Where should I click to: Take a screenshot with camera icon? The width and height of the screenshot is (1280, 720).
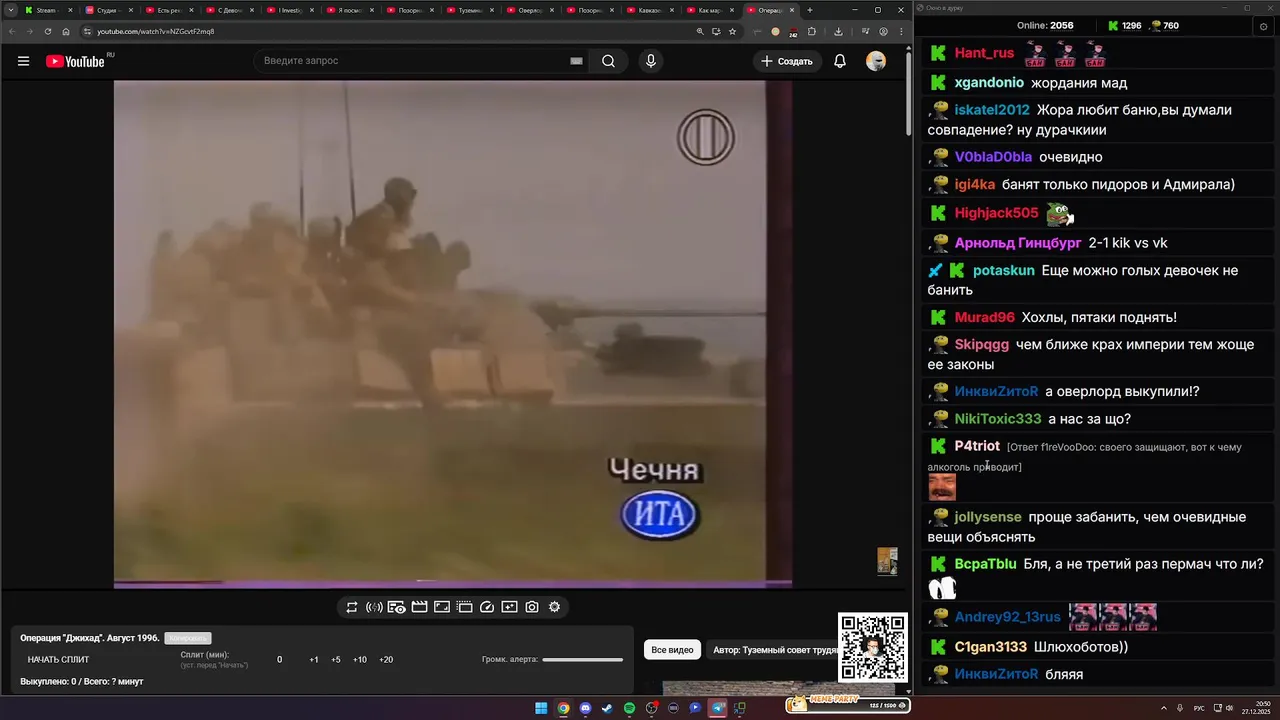(x=532, y=607)
